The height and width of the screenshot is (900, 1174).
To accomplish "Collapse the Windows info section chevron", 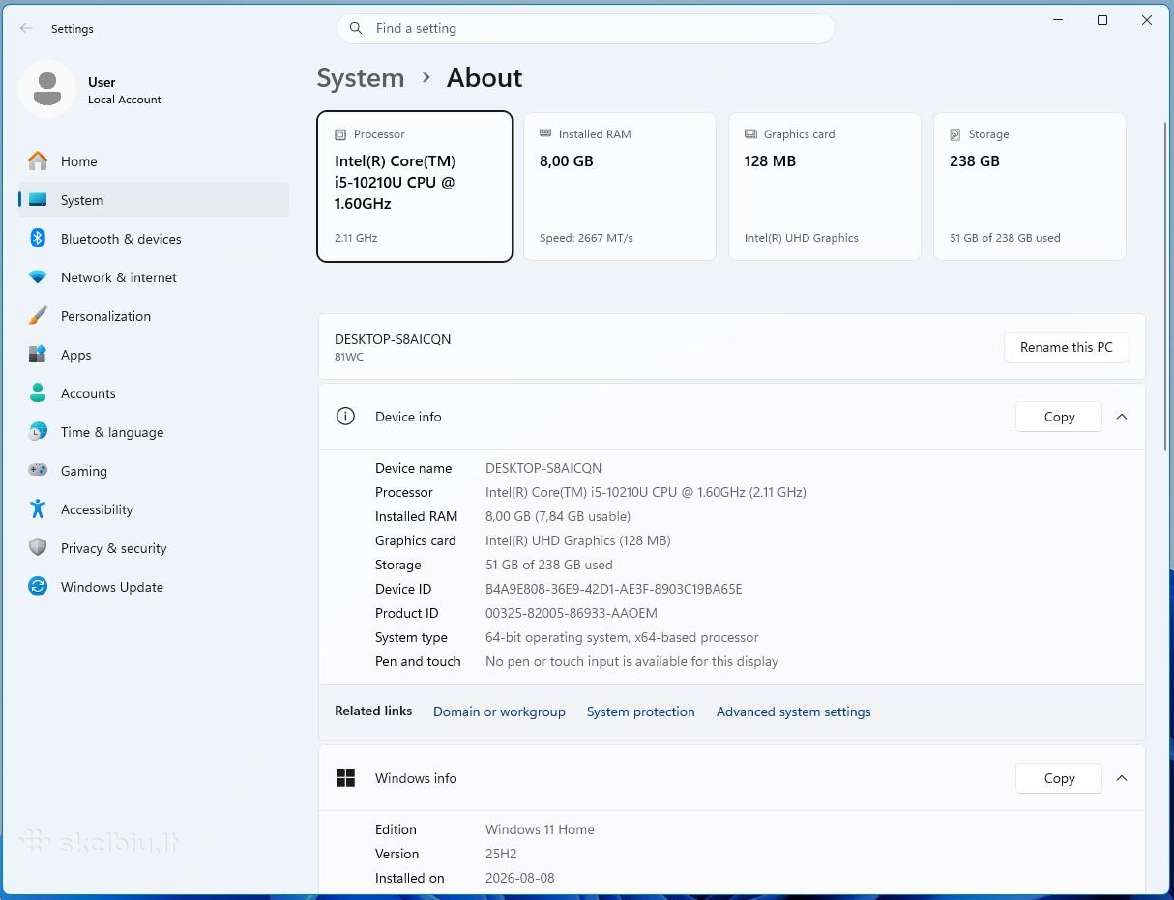I will tap(1122, 779).
